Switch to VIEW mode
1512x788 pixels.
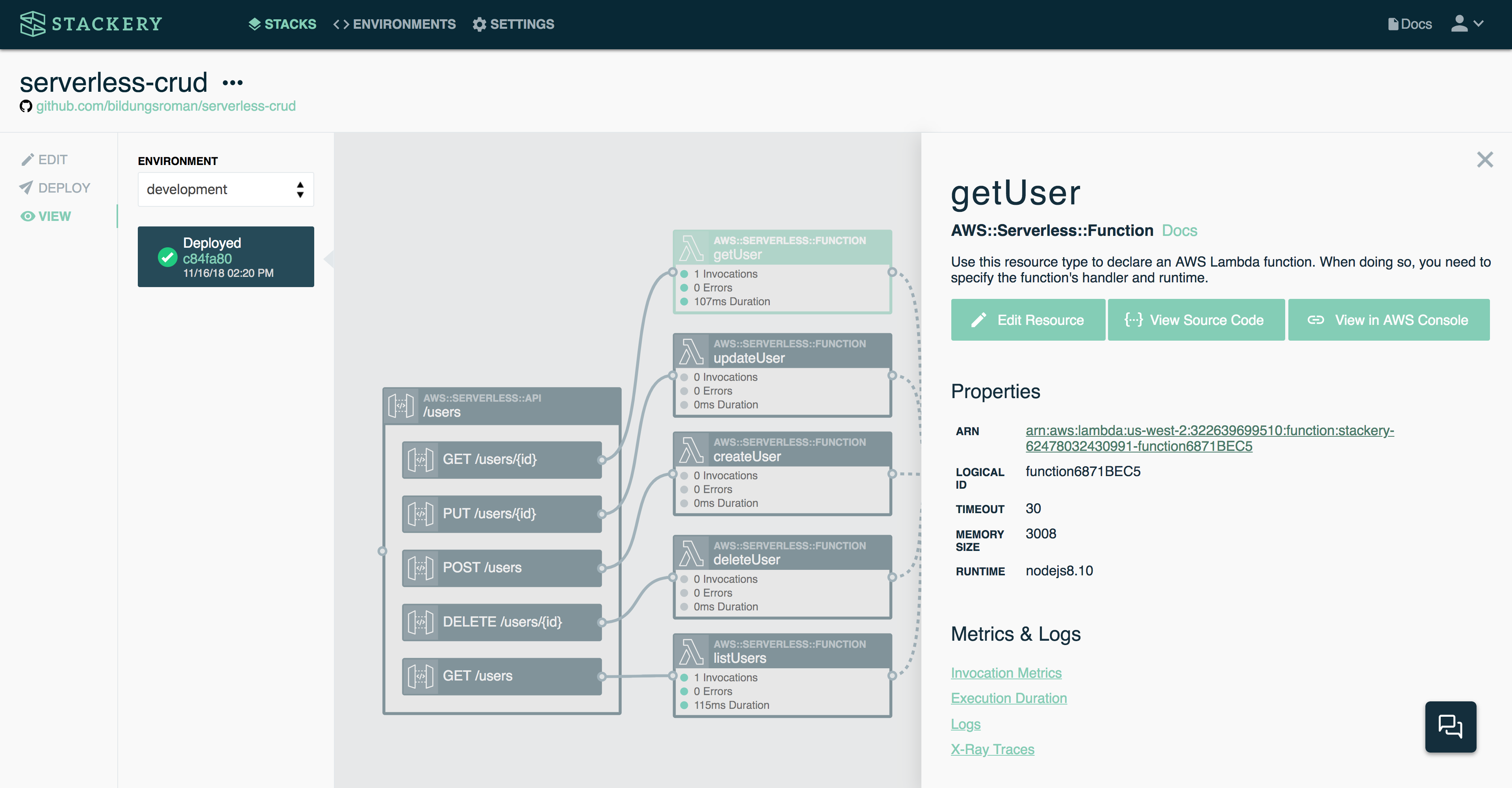point(46,216)
